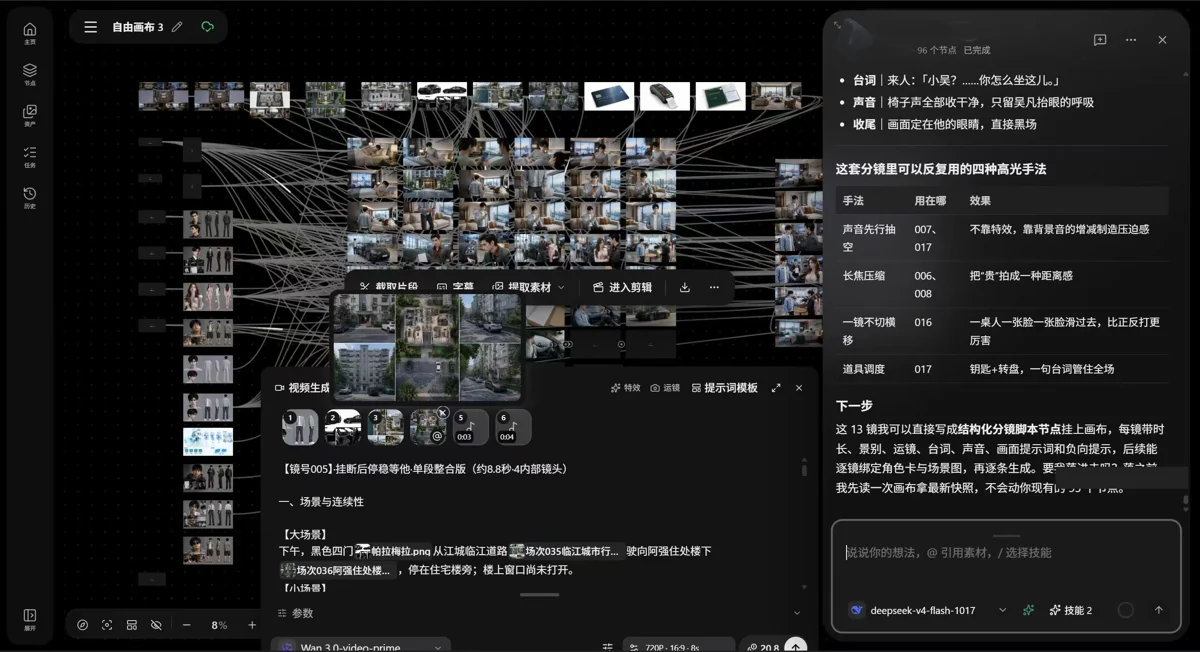Open the 主页 home sidebar icon
Viewport: 1200px width, 652px height.
pos(29,33)
